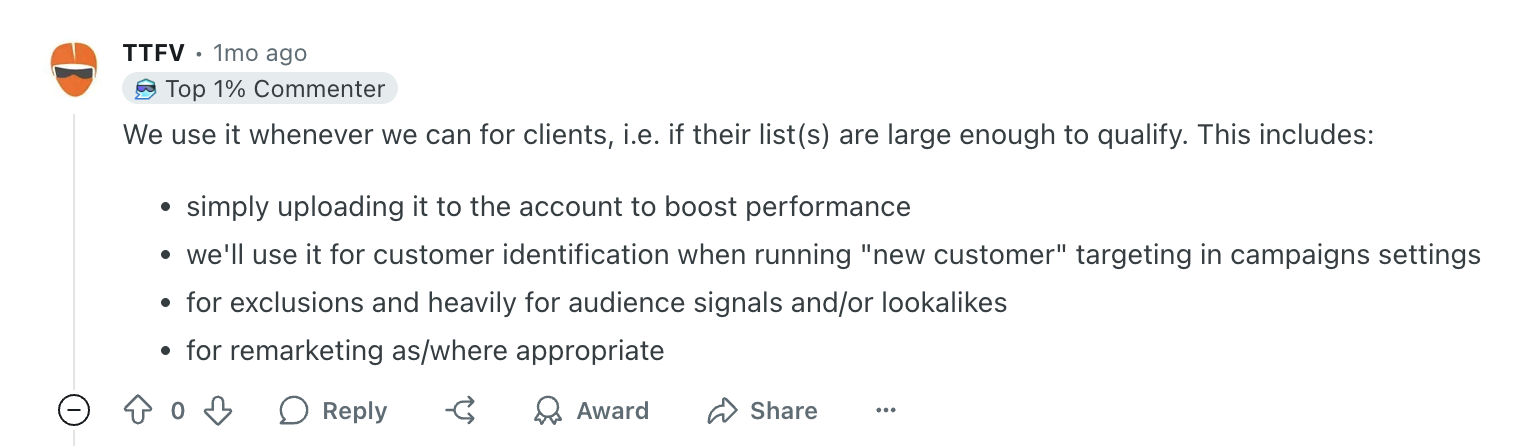The image size is (1526, 446).
Task: Click the Top 1% Commenter badge icon
Action: click(x=146, y=89)
